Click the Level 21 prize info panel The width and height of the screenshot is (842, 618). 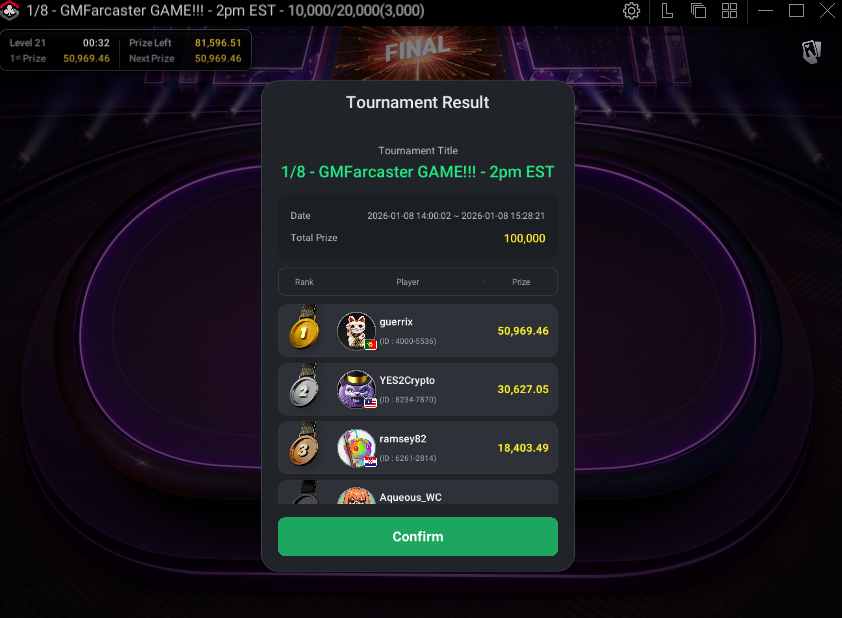(x=126, y=50)
